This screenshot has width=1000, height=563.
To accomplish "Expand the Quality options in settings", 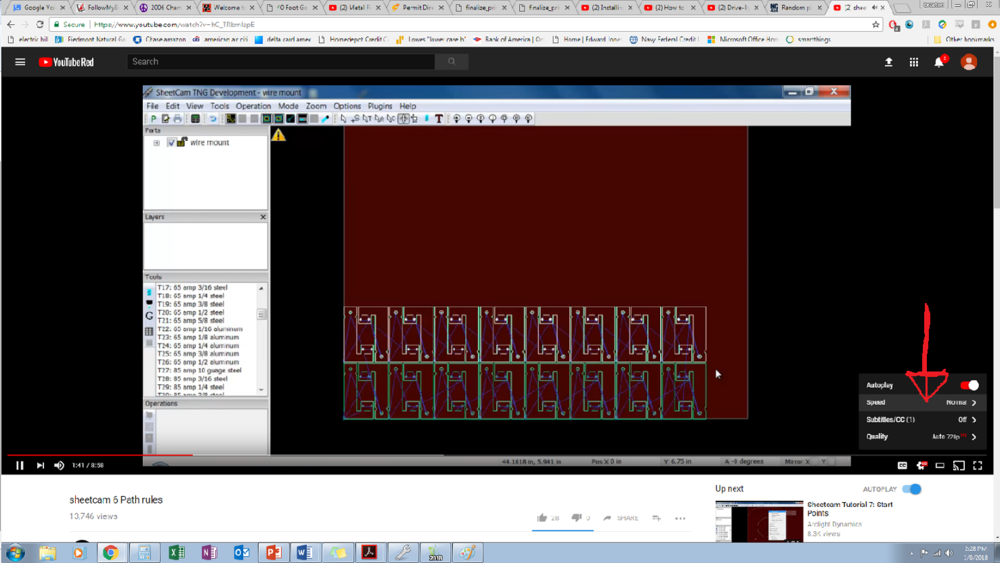I will [920, 437].
